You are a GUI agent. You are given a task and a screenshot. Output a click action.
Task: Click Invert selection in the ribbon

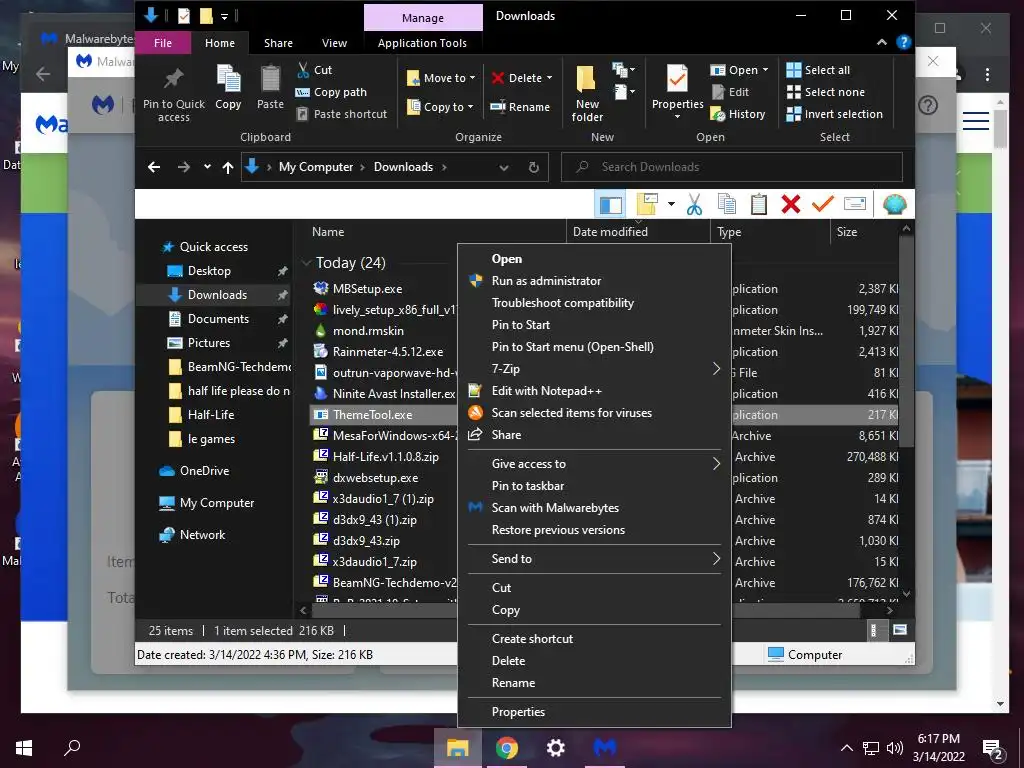(x=835, y=114)
